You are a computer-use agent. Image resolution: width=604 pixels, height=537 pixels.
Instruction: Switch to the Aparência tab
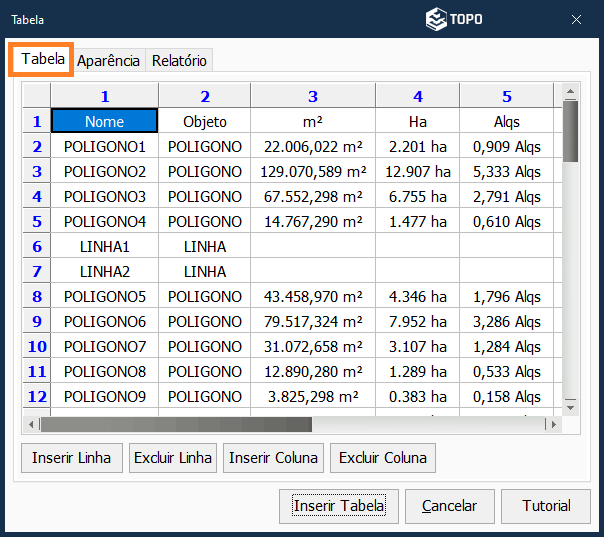pos(108,61)
